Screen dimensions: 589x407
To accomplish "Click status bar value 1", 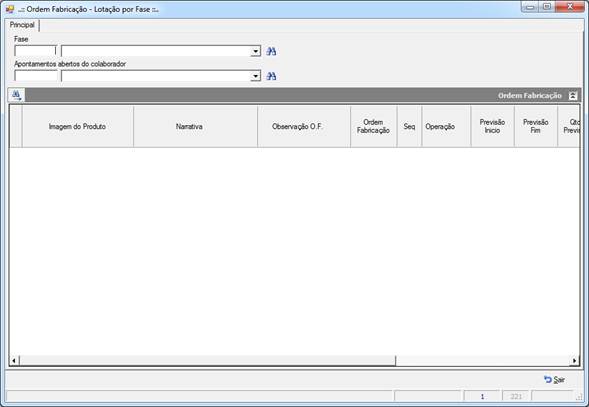I will pyautogui.click(x=482, y=396).
